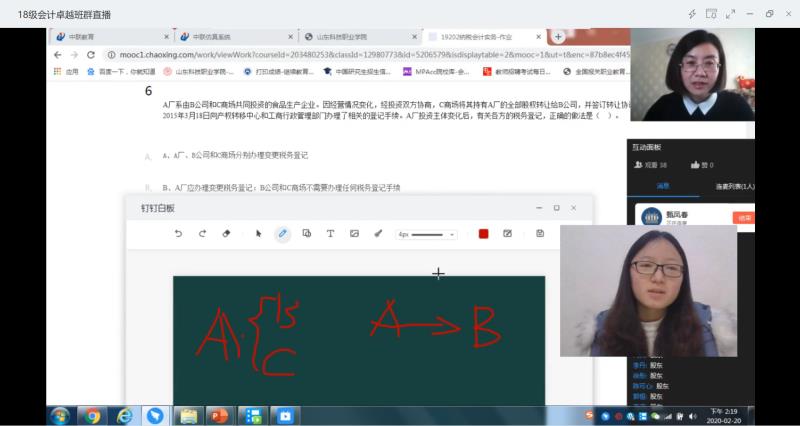The width and height of the screenshot is (800, 426).
Task: Select the text tool (T)
Action: pos(330,233)
